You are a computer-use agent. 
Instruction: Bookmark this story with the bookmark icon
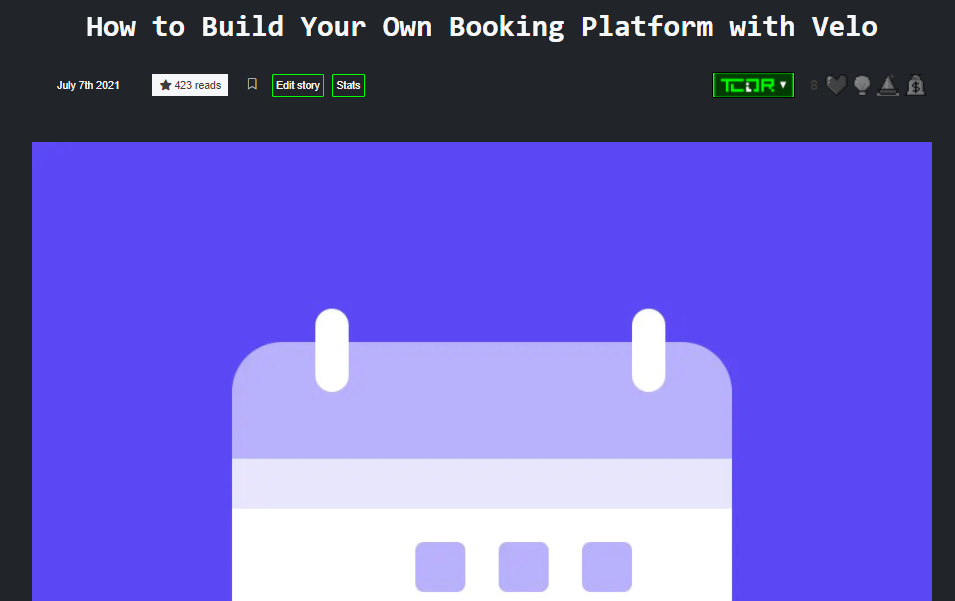(x=252, y=84)
